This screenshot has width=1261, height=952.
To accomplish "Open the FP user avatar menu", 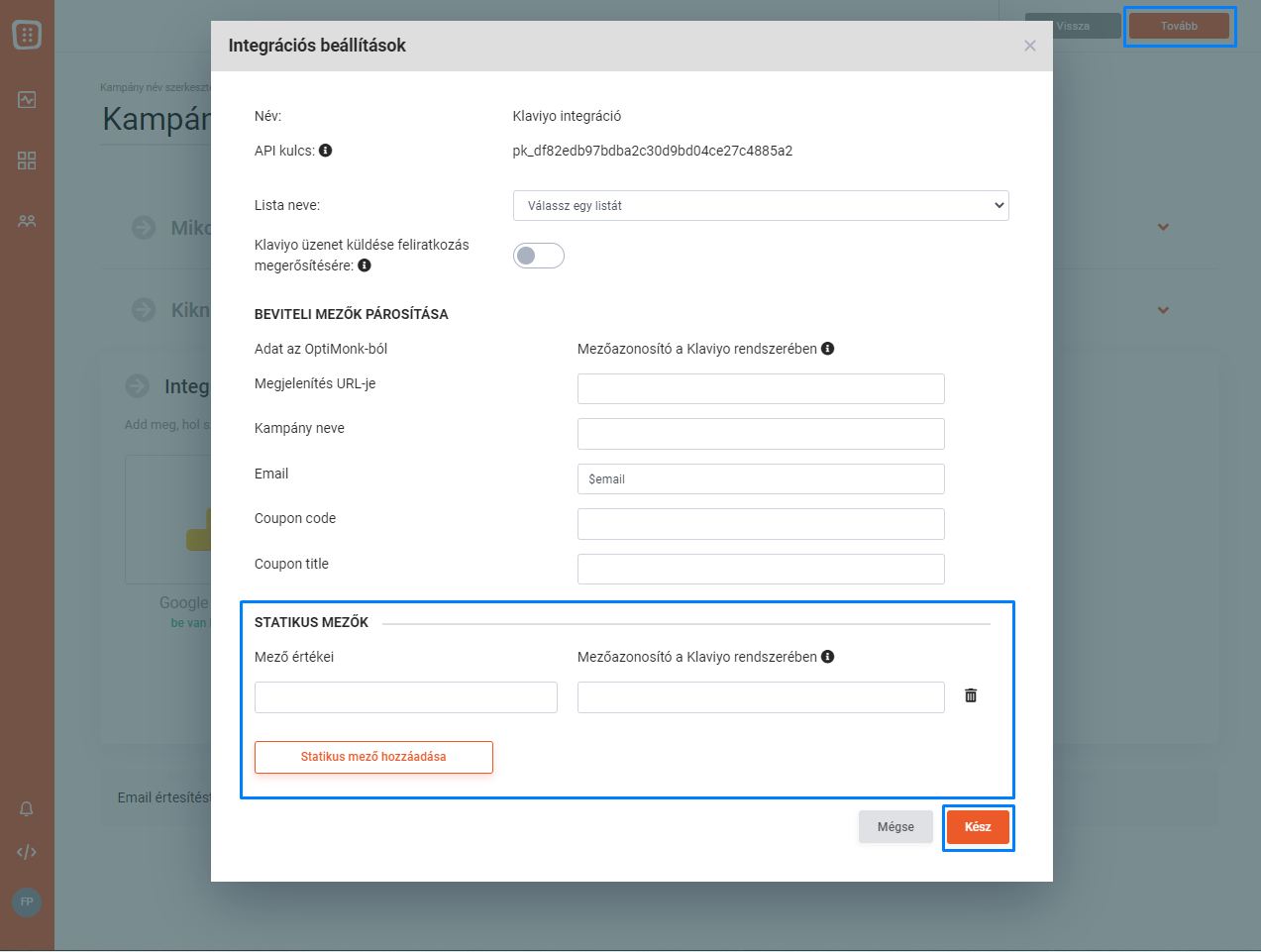I will pos(27,901).
